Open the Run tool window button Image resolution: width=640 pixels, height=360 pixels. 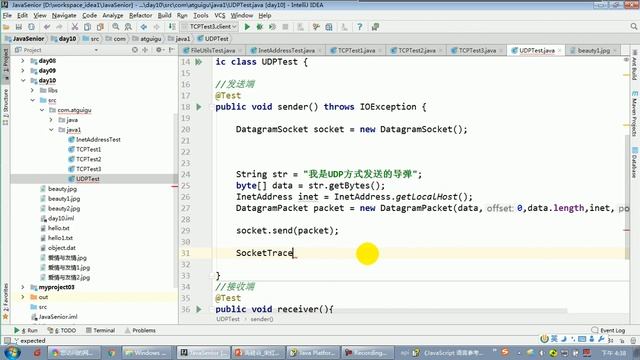25,330
